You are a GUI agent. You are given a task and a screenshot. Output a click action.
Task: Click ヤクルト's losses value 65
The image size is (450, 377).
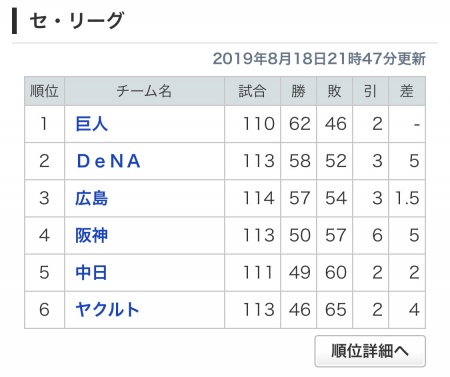(336, 310)
